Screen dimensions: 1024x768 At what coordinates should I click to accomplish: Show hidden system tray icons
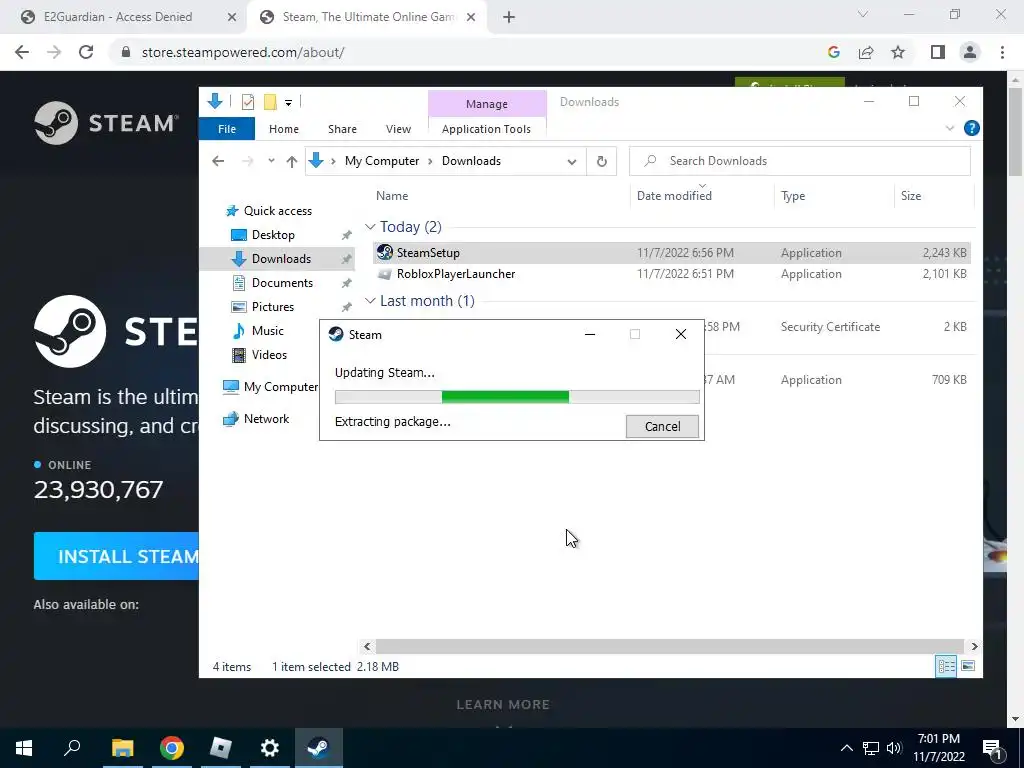[846, 748]
